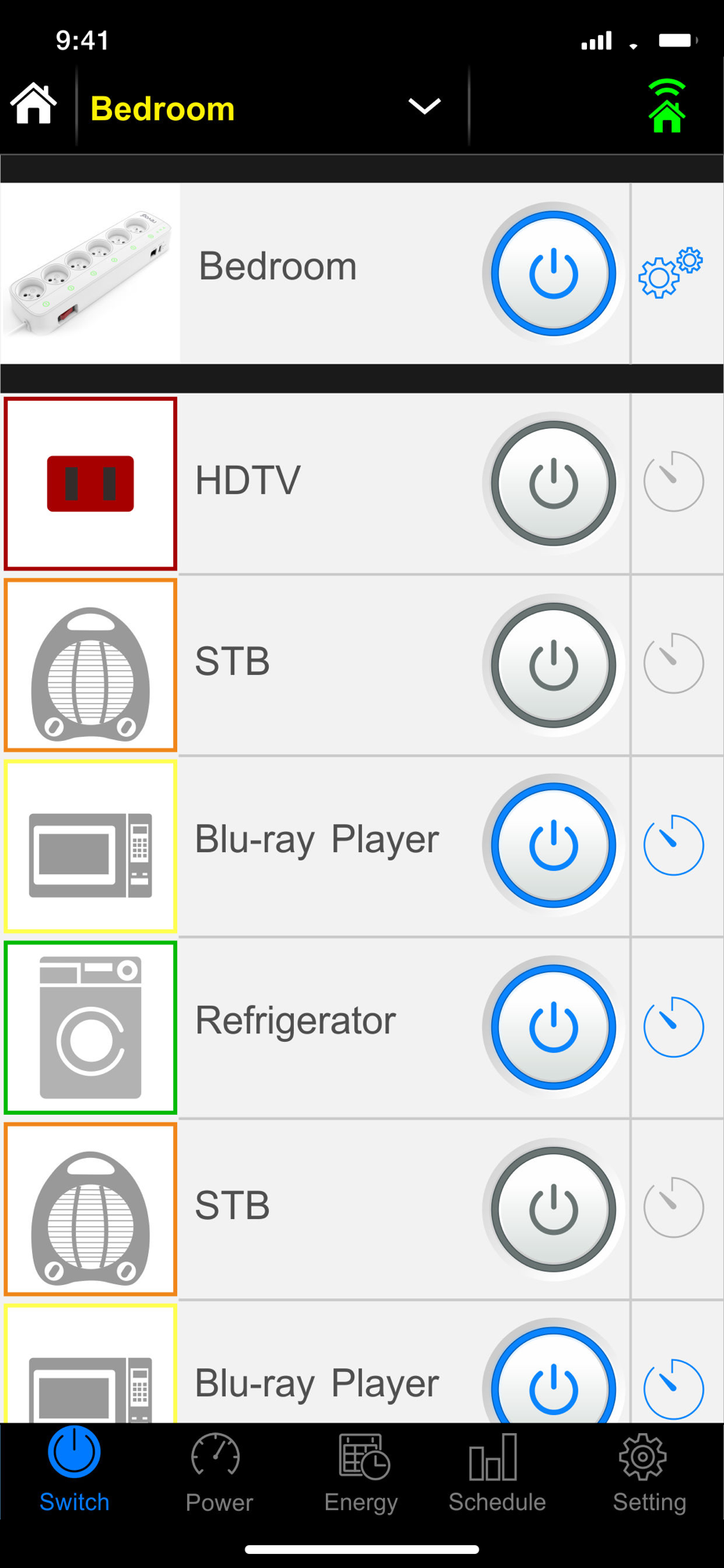Image resolution: width=724 pixels, height=1568 pixels.
Task: Tap the green Wi-Fi home connection icon
Action: 667,106
